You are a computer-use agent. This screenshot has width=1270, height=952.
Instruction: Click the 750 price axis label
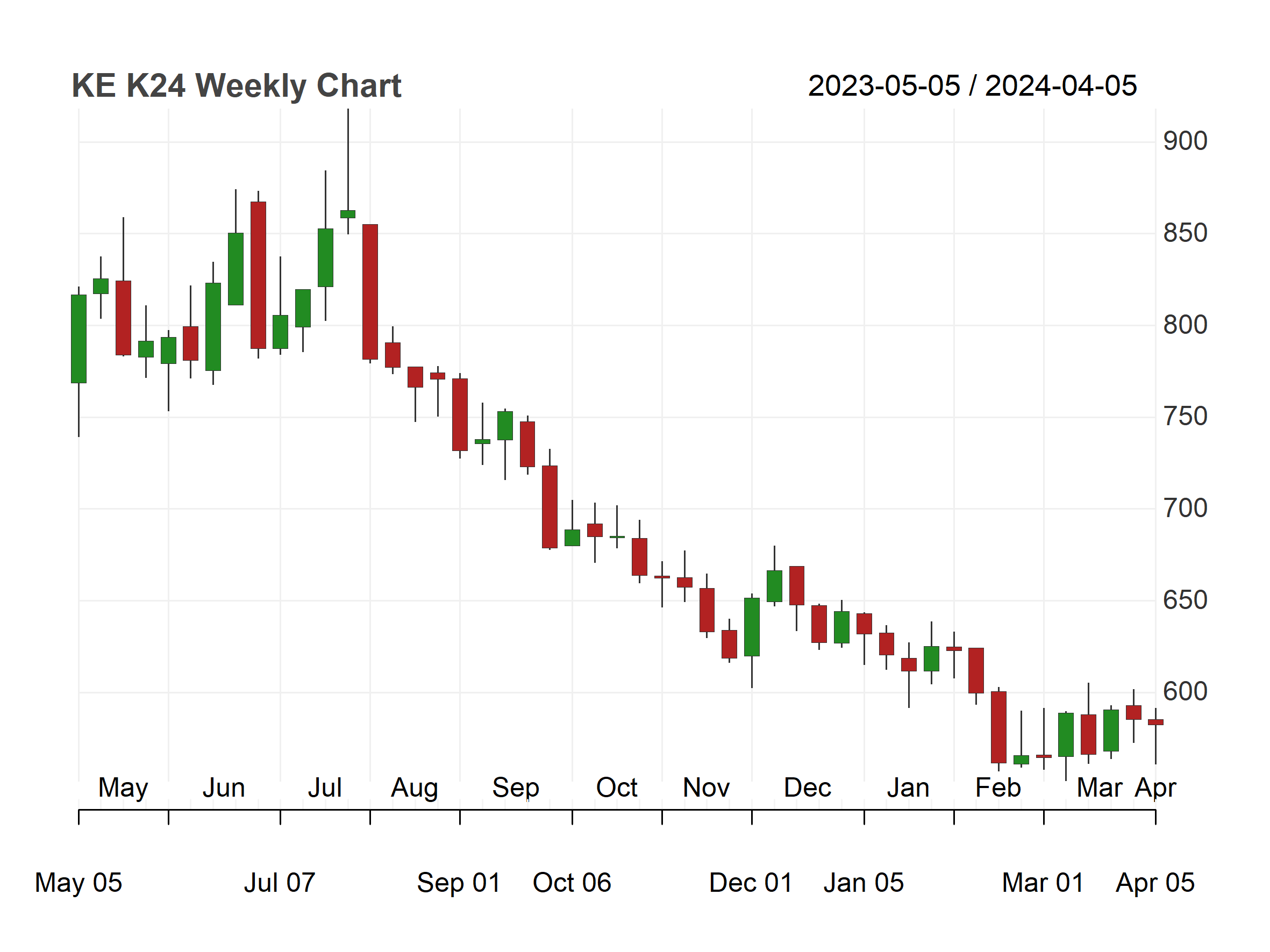click(x=1185, y=417)
